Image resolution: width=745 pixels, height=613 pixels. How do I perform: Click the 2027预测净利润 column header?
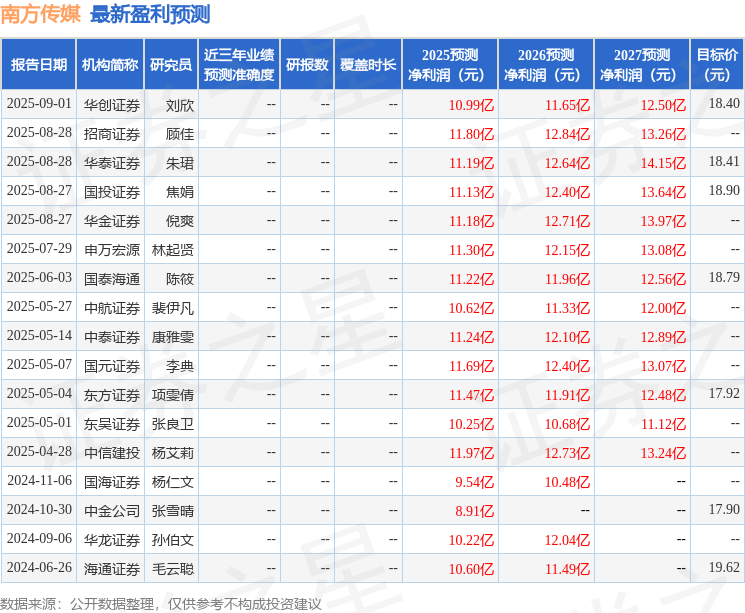pos(642,64)
